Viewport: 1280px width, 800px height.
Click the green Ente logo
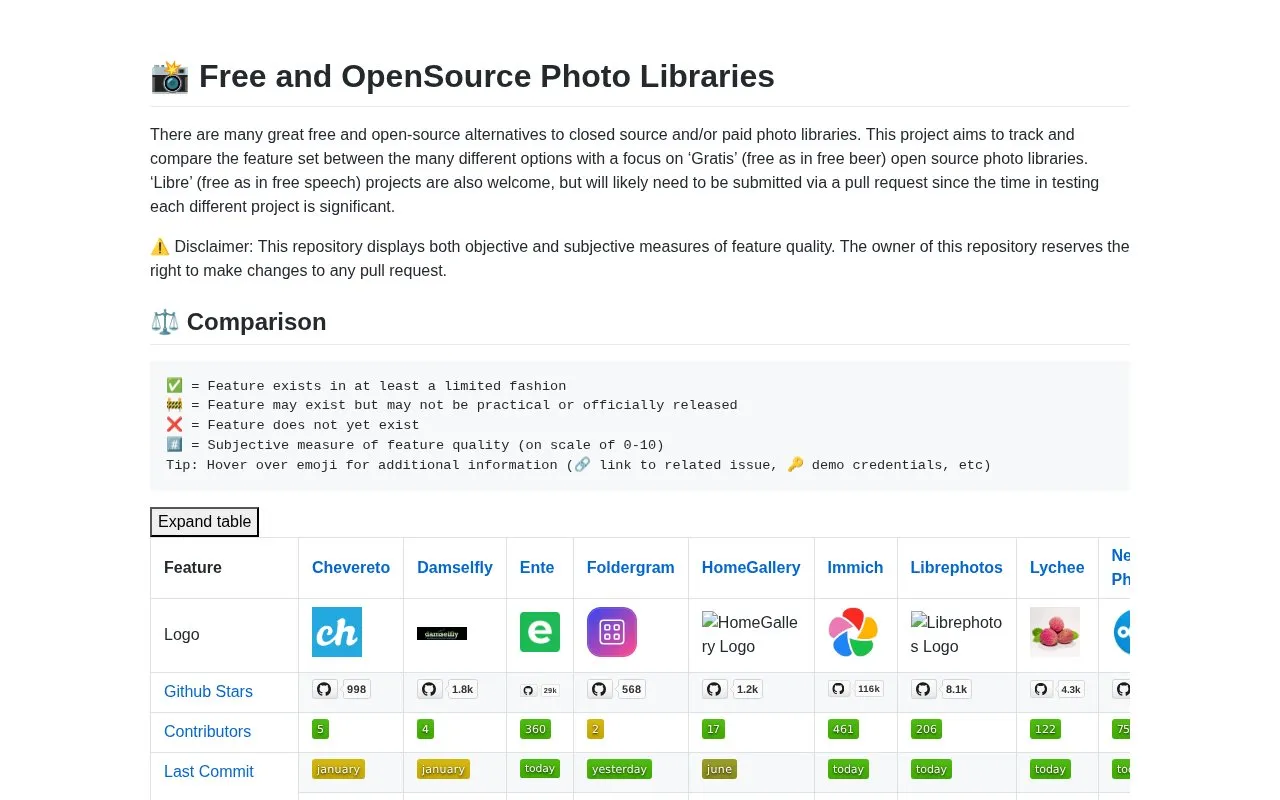(x=540, y=632)
